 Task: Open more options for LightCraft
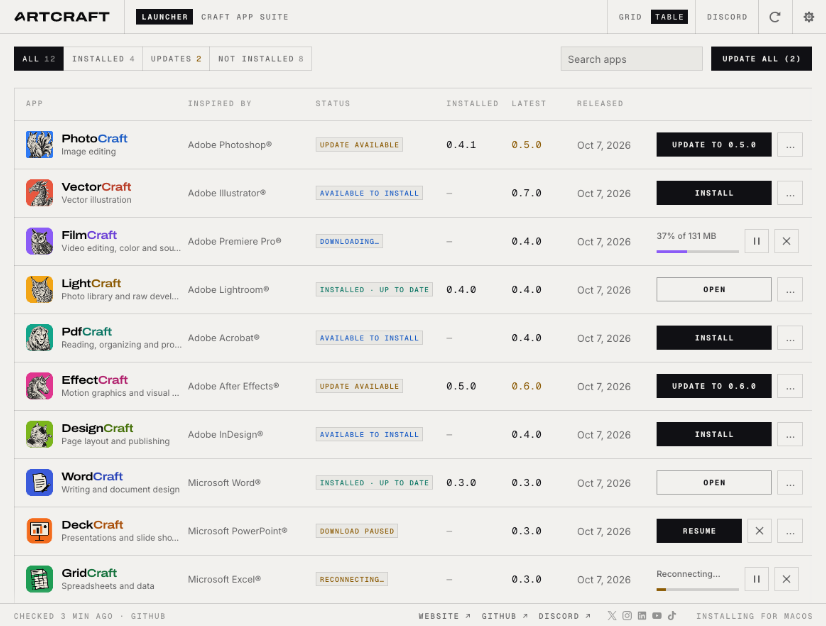(790, 290)
